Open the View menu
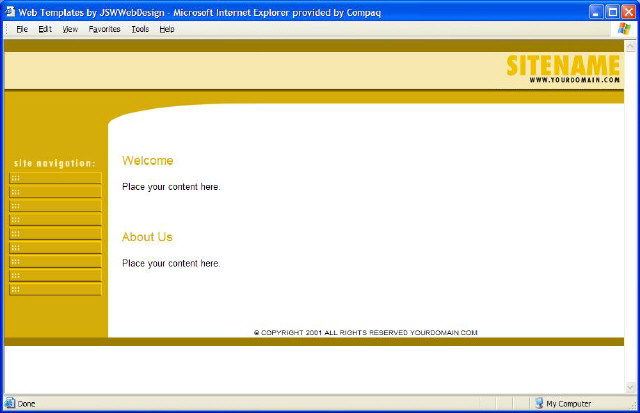 pos(70,29)
